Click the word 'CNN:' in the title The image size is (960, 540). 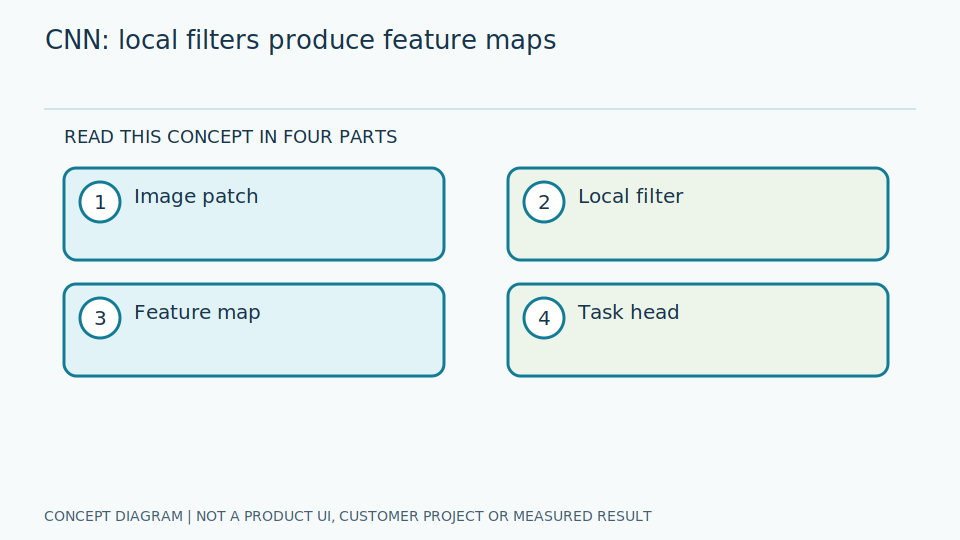tap(77, 40)
